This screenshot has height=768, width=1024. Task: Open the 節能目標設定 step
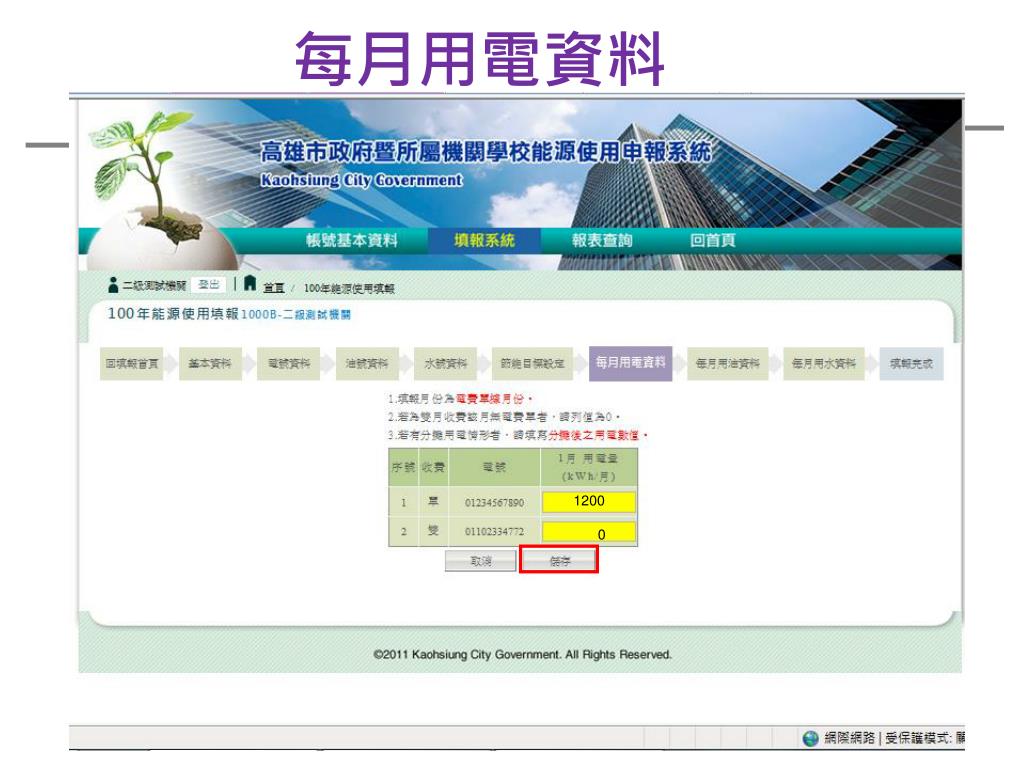(x=532, y=363)
